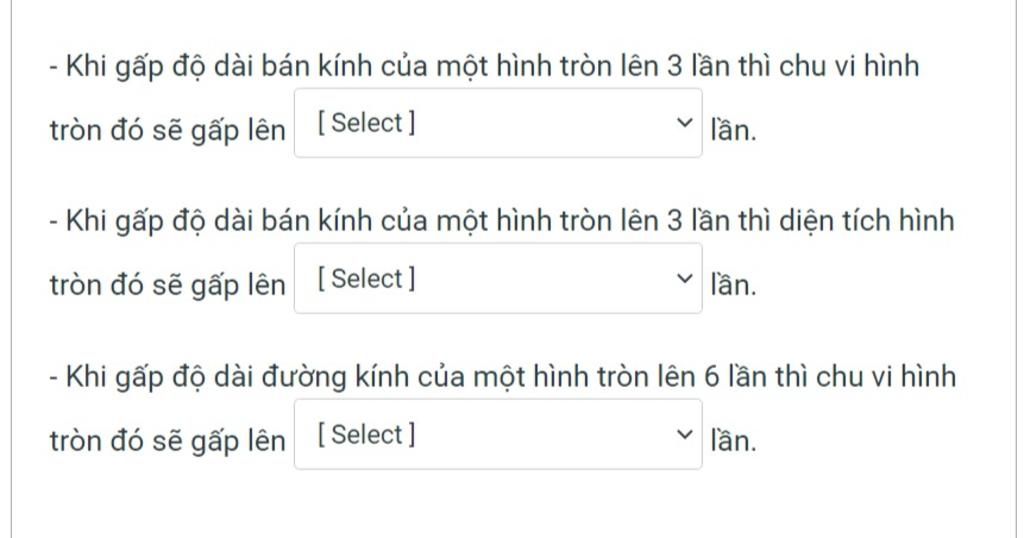The image size is (1024, 538).
Task: Click the word lần. after the first dropdown
Action: (733, 130)
